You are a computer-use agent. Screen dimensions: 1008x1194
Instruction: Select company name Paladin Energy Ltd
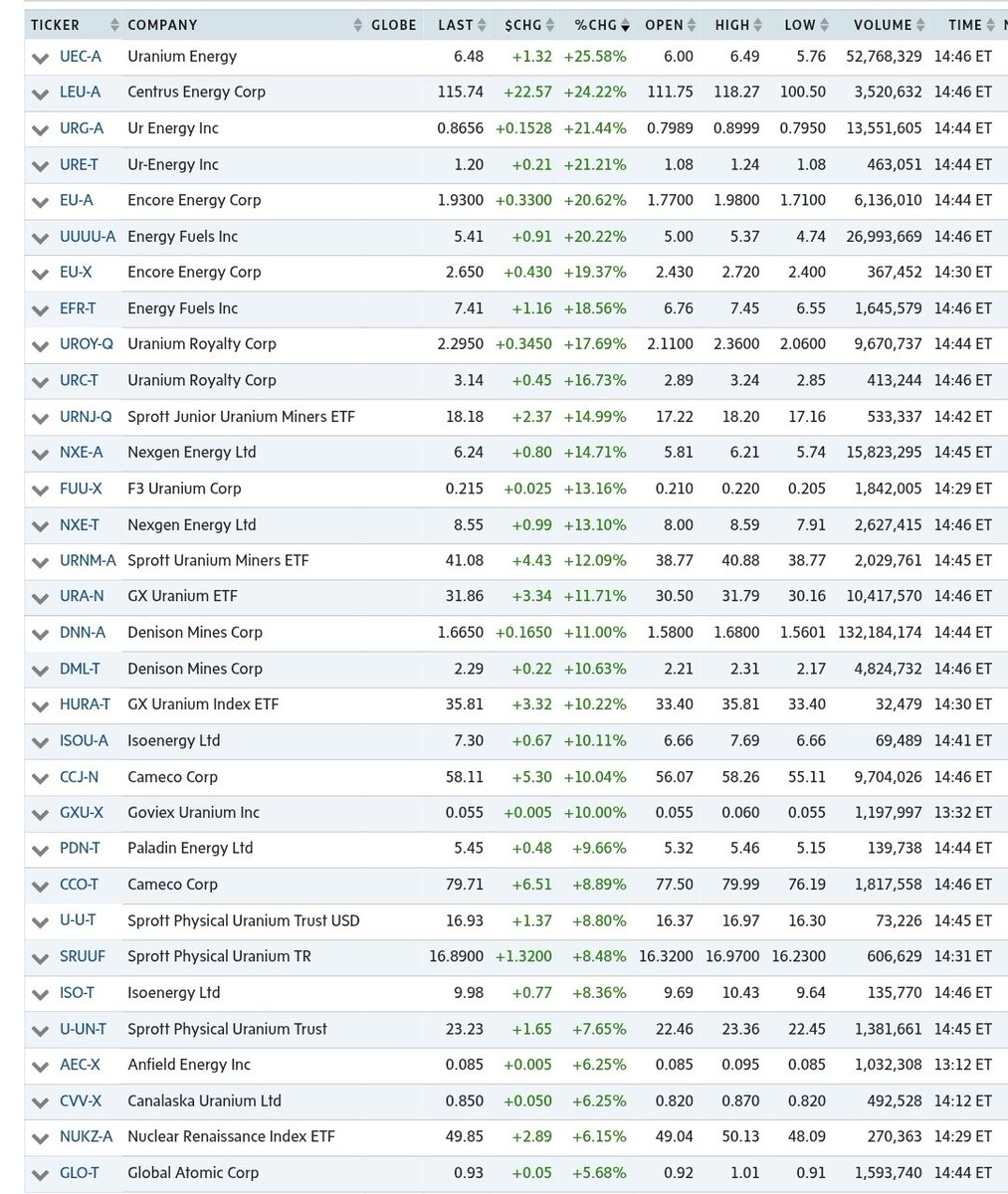[190, 848]
